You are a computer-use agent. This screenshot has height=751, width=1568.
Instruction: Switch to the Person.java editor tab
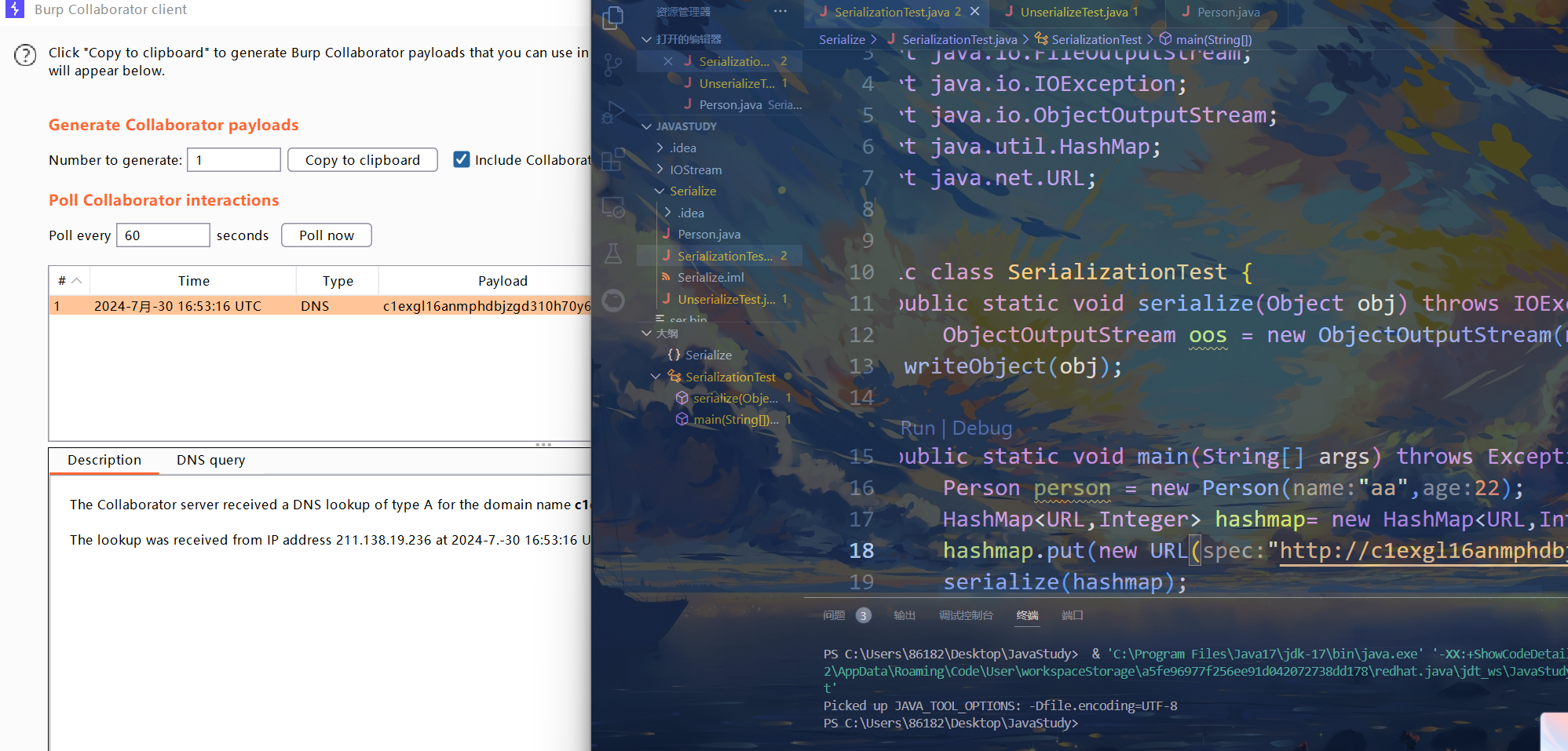[1228, 12]
